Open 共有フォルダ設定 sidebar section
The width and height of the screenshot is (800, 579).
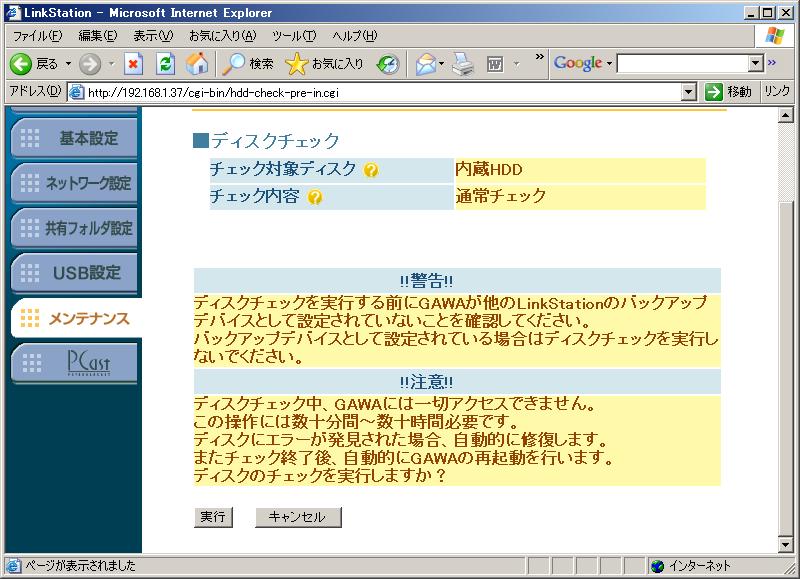(74, 228)
